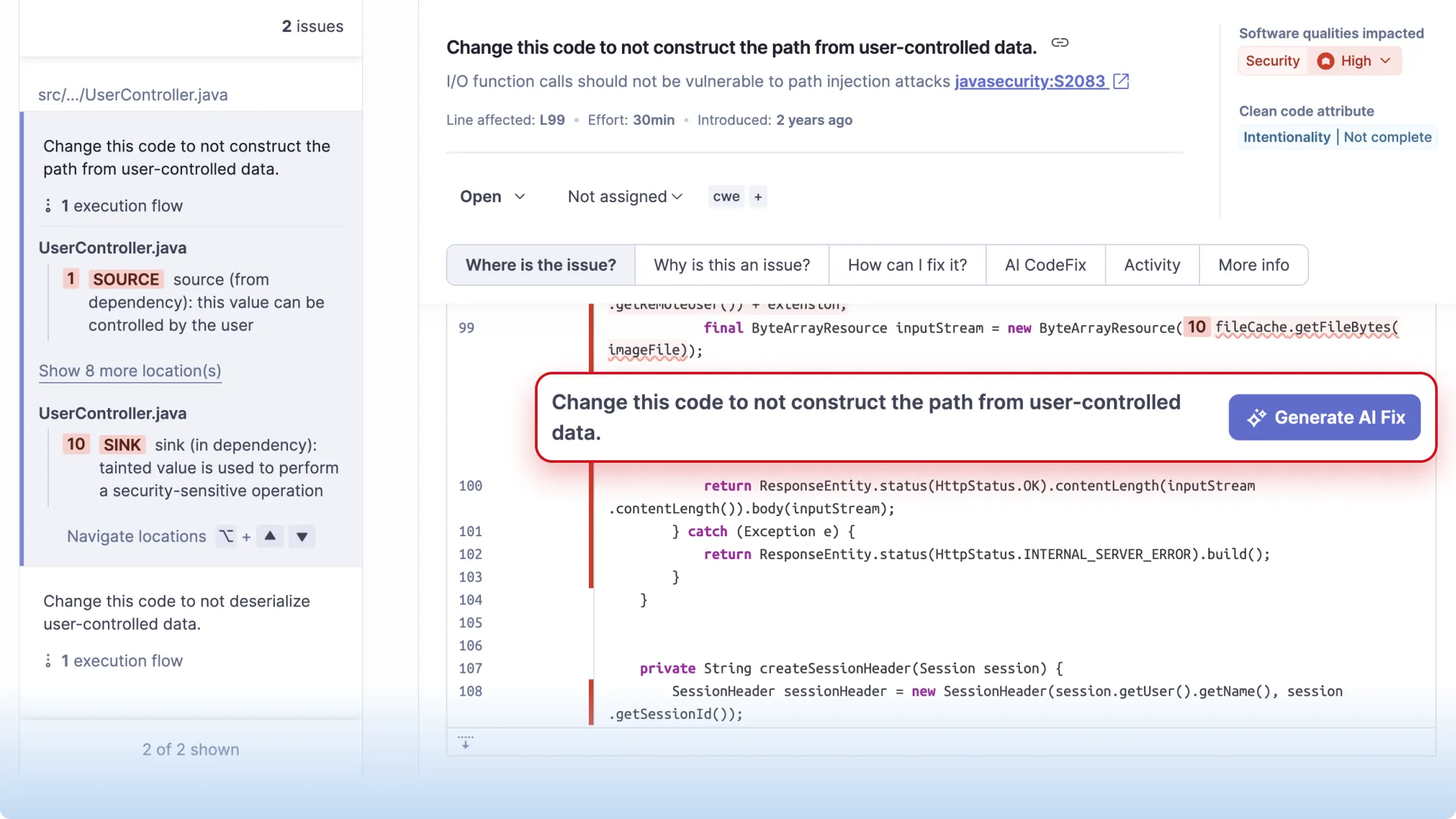Switch to How can I fix it tab
This screenshot has height=819, width=1456.
[x=907, y=265]
